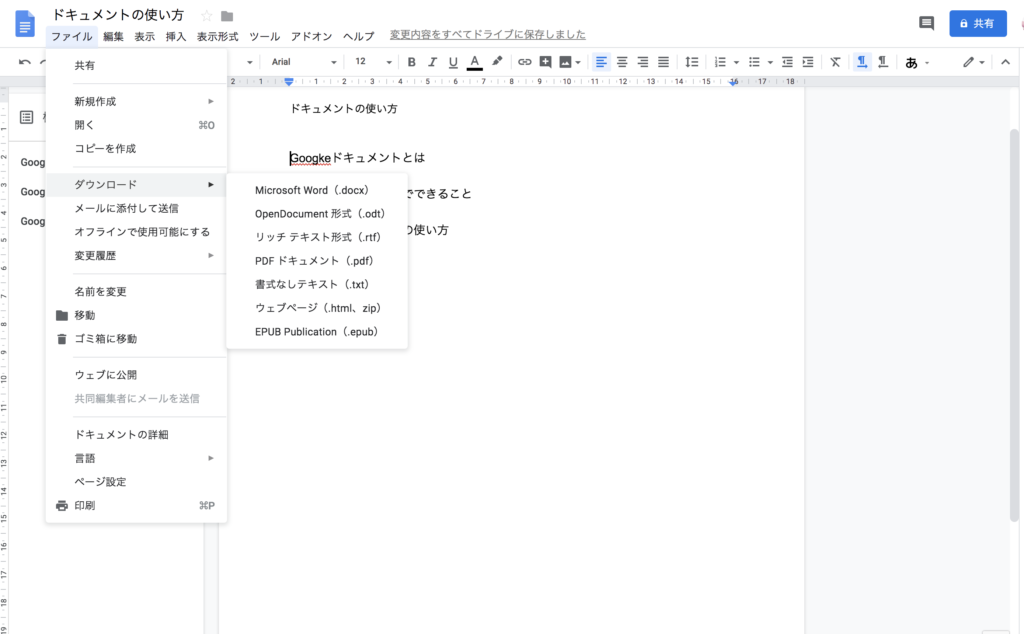
Task: Open the font size 12 dropdown
Action: (374, 62)
